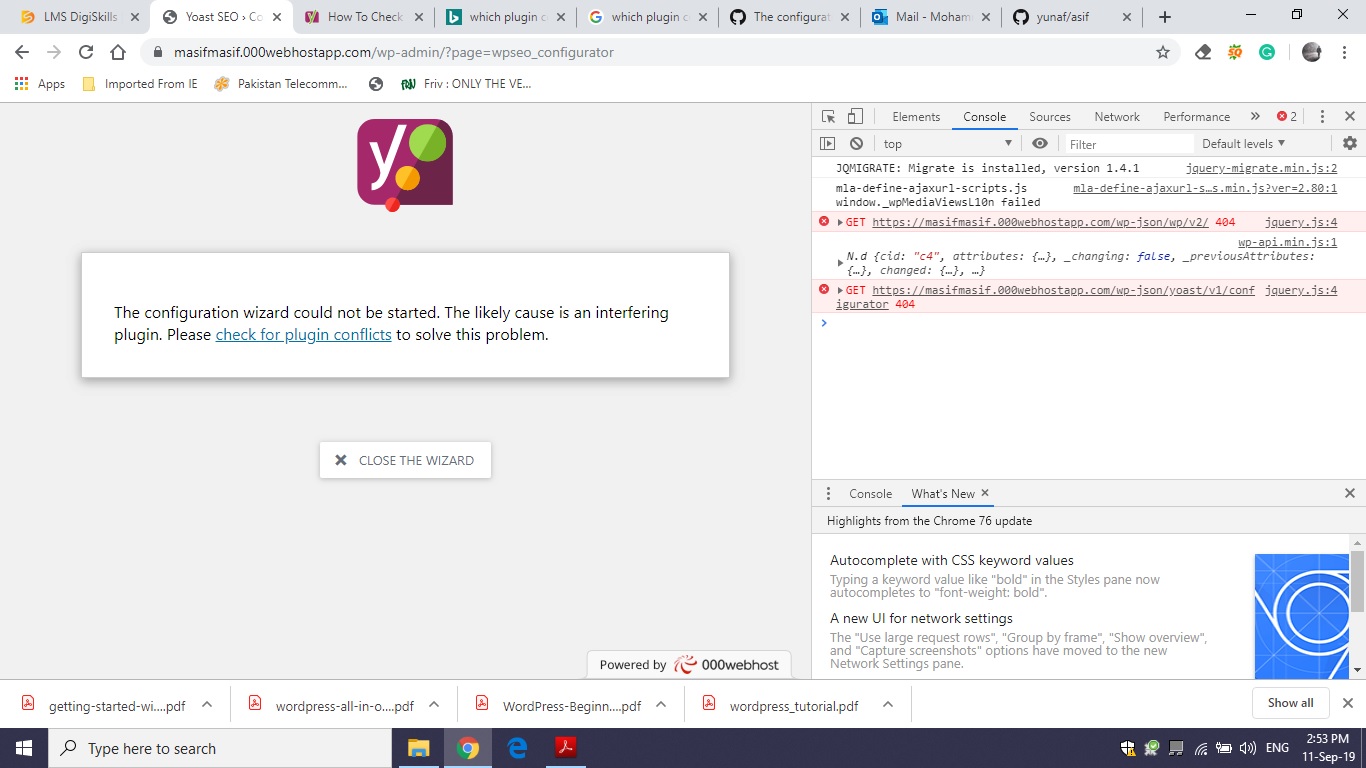The height and width of the screenshot is (768, 1366).
Task: Click the Grammarly extension icon
Action: pyautogui.click(x=1267, y=52)
